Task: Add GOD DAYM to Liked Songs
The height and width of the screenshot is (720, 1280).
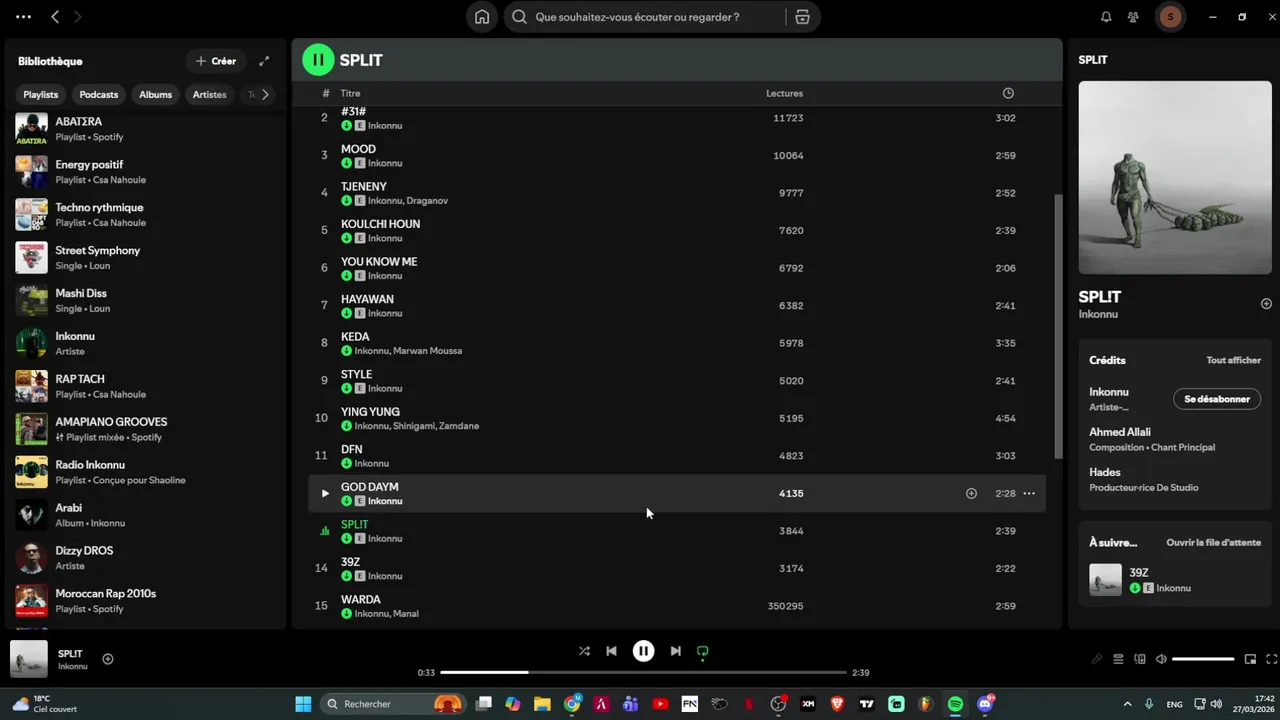Action: [971, 493]
